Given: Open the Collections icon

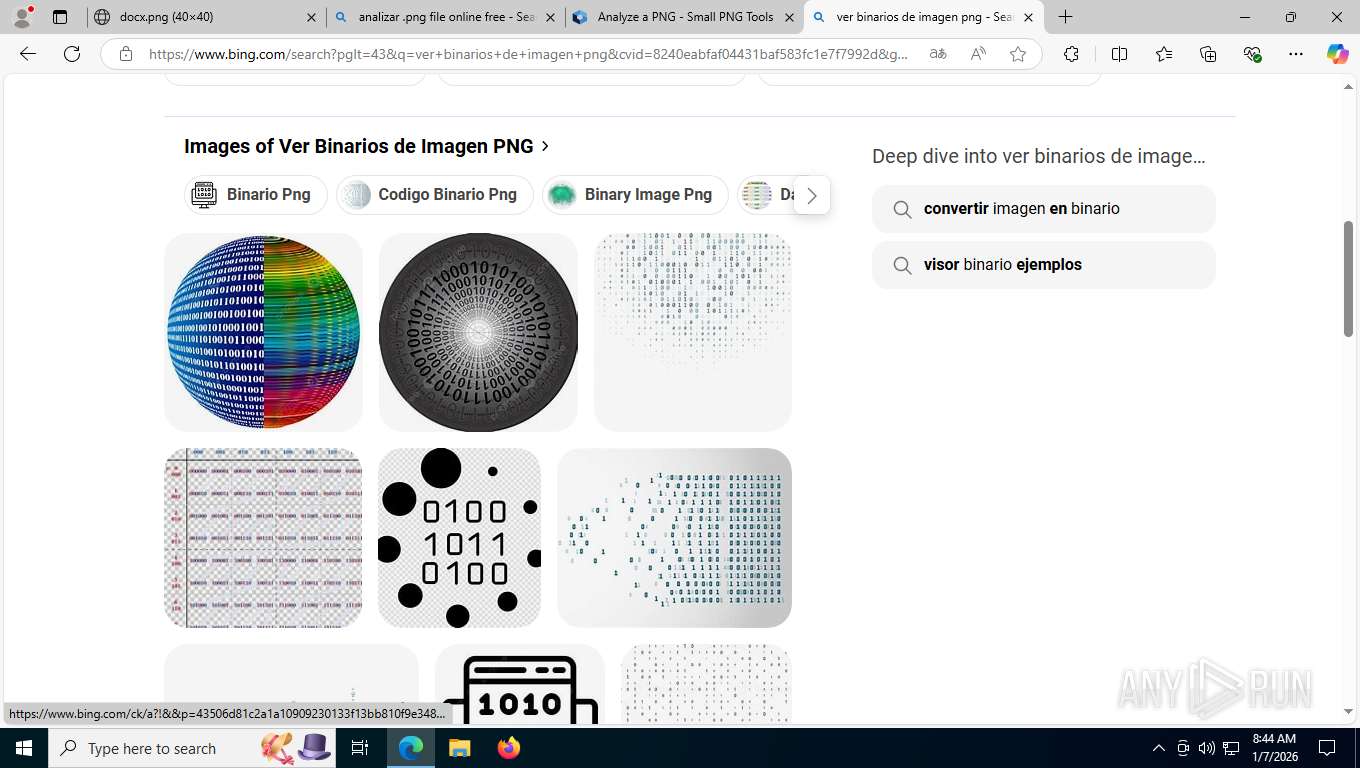Looking at the screenshot, I should (1208, 54).
